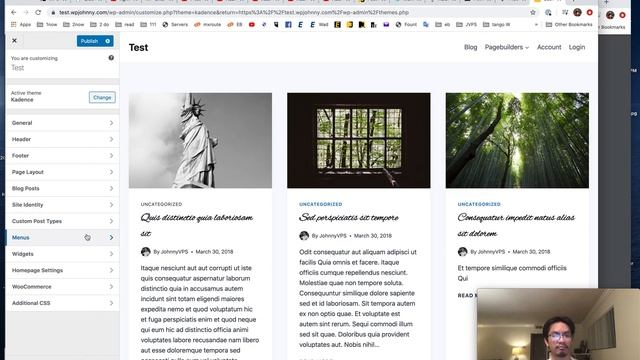The image size is (640, 360).
Task: Expand Custom Post Types chevron
Action: click(x=111, y=221)
